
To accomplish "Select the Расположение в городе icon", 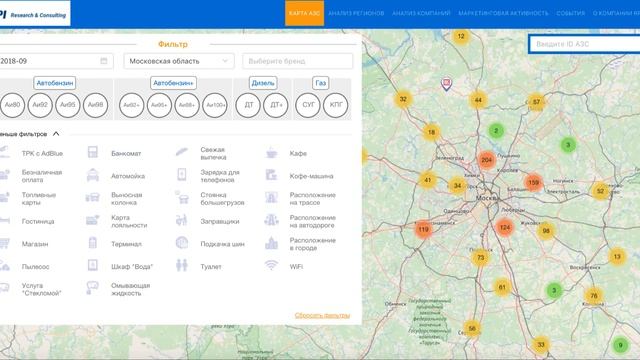I will tap(271, 243).
